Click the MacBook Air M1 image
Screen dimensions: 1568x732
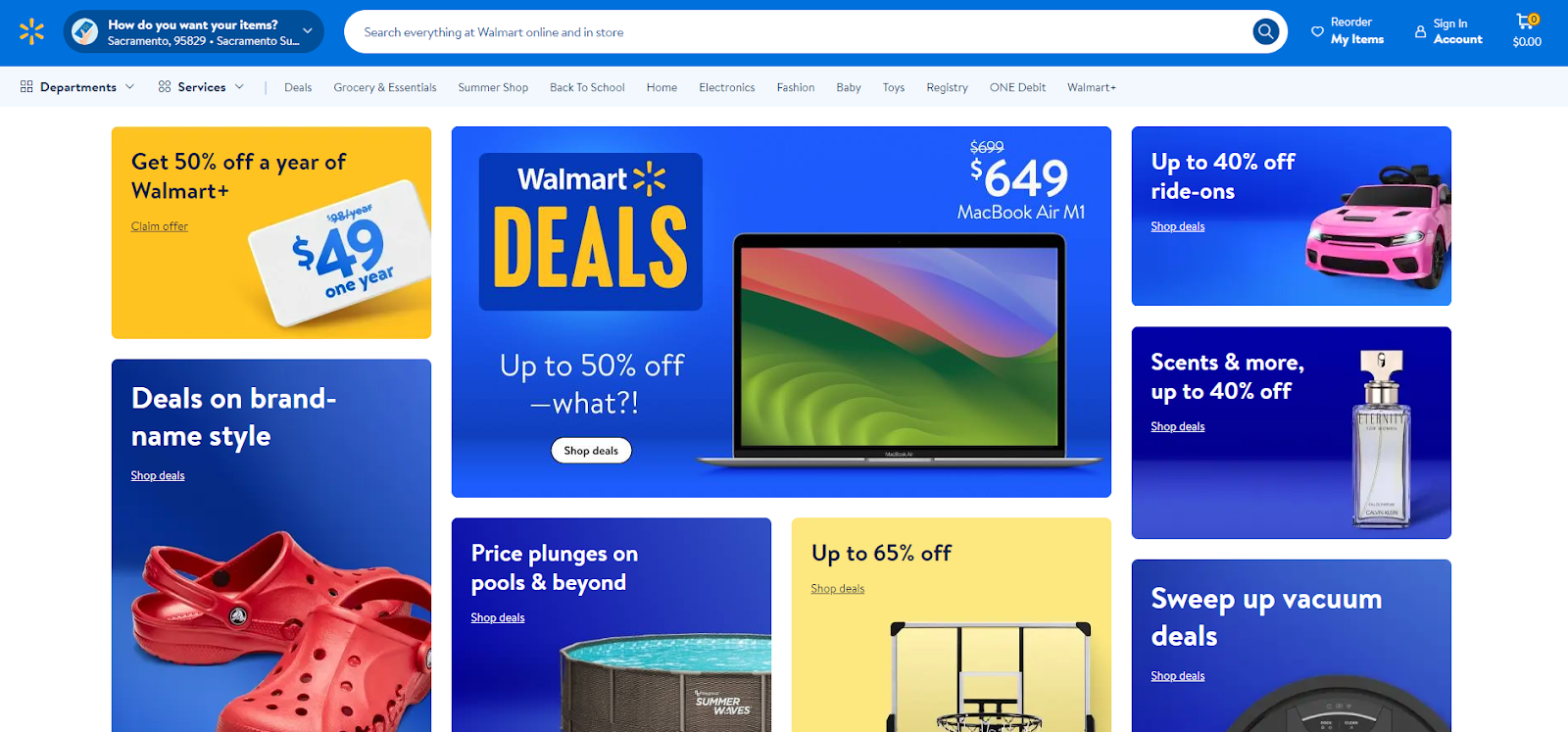coord(899,348)
